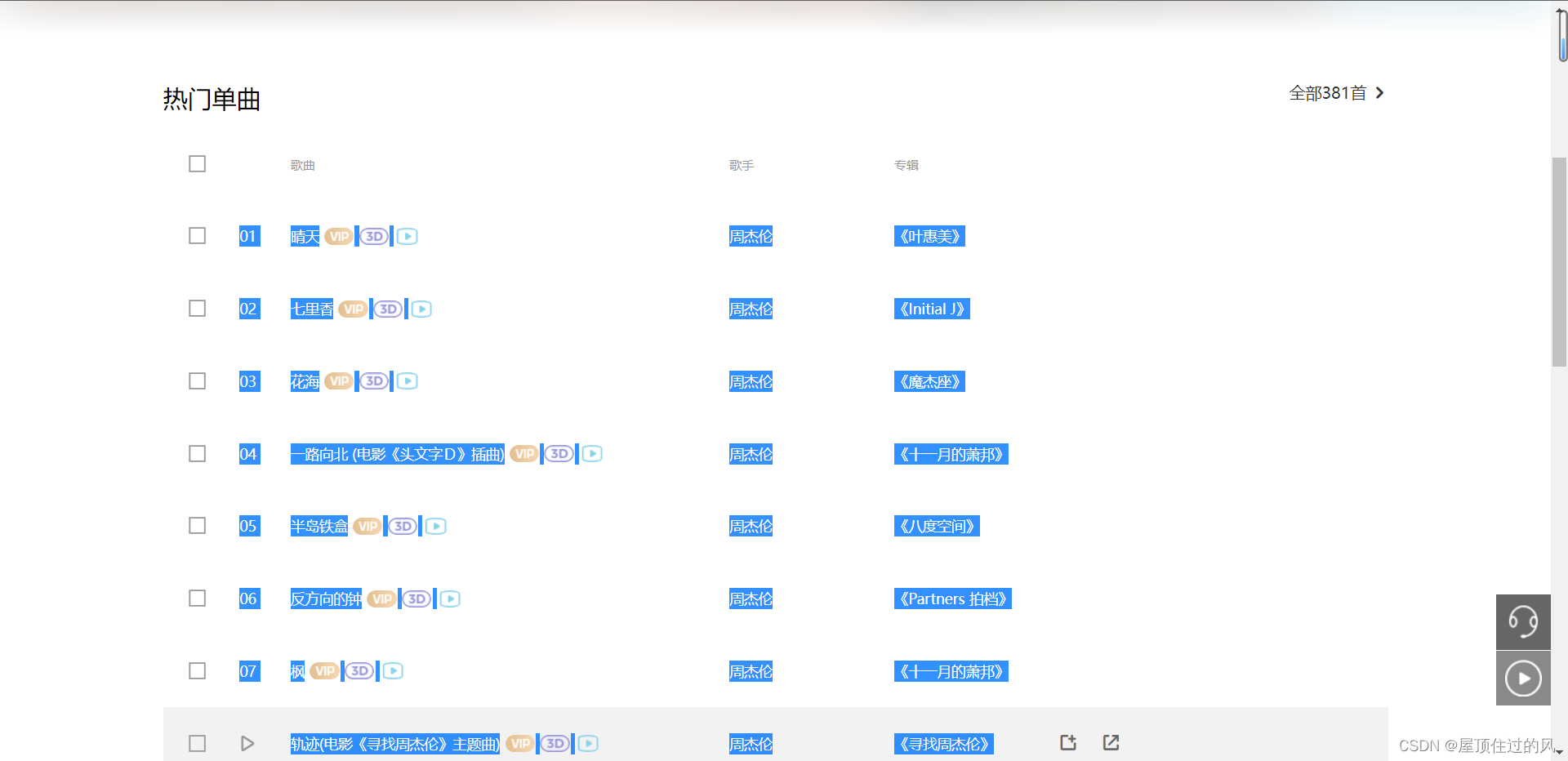The width and height of the screenshot is (1568, 761).
Task: Open the MV video icon for 半岛铁盒
Action: tap(436, 526)
